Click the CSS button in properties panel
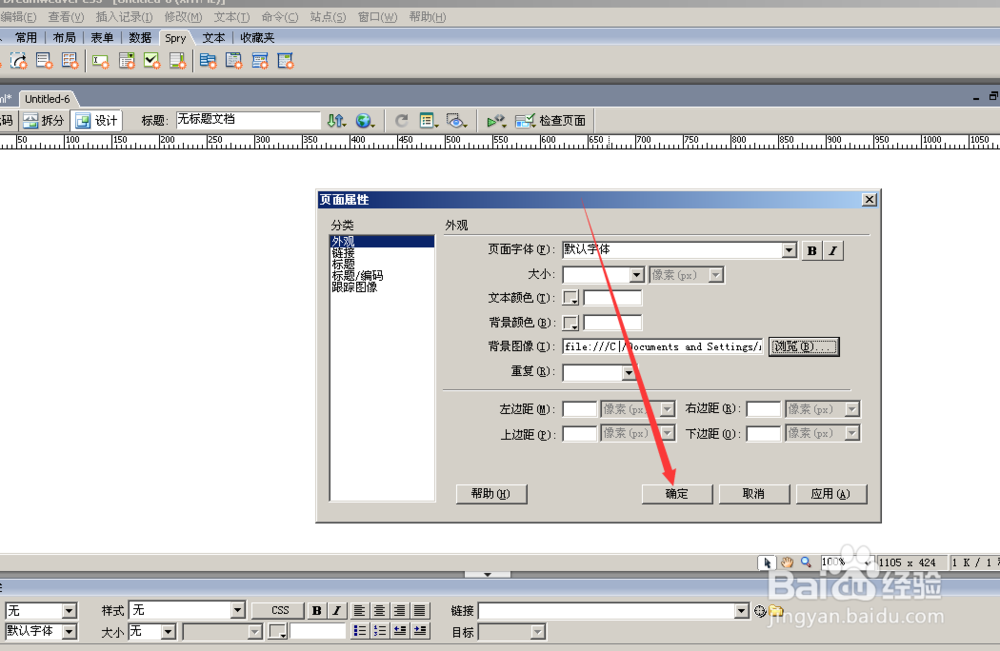 coord(280,610)
